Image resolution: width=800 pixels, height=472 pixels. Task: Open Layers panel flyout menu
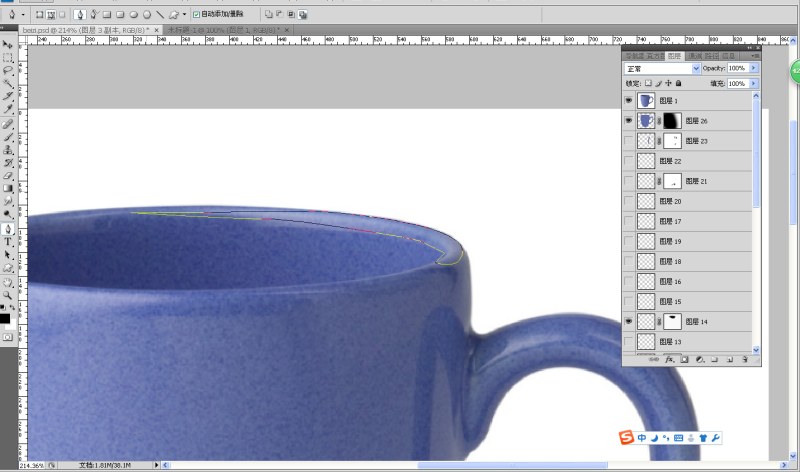click(754, 56)
